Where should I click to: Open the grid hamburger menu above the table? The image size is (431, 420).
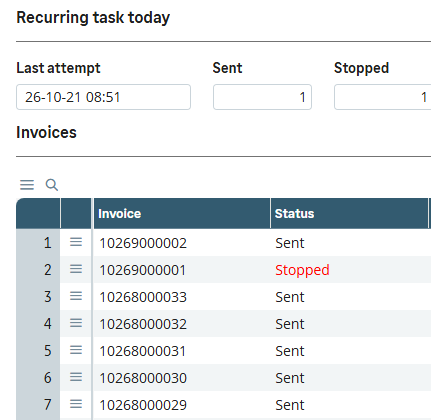click(27, 185)
